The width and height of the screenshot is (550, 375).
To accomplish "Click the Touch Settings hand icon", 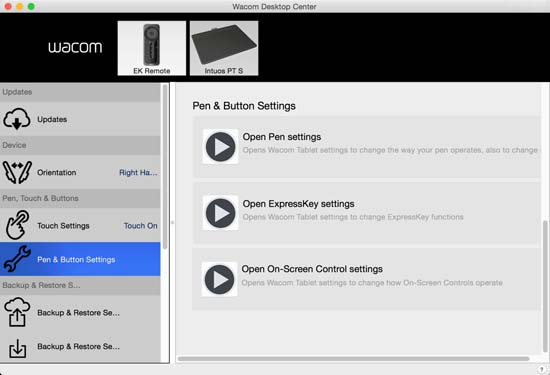I will [17, 225].
